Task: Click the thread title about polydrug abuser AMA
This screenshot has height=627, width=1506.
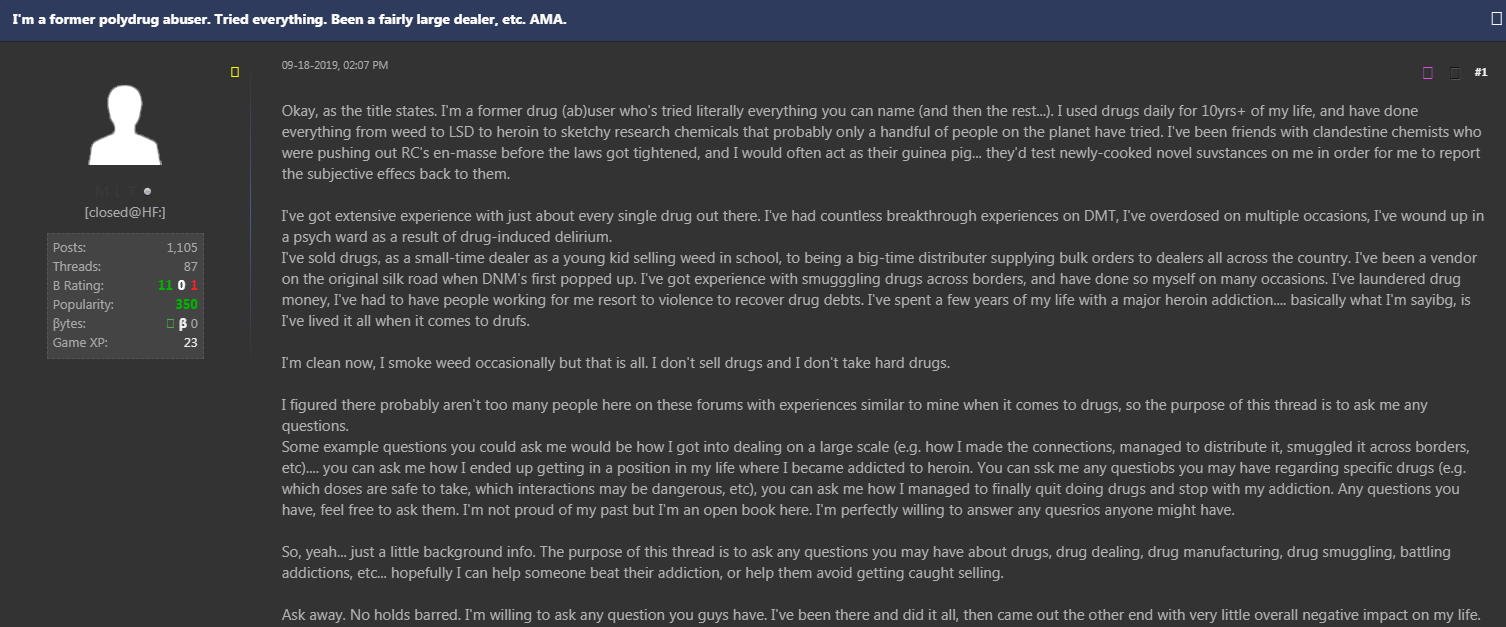Action: 289,20
